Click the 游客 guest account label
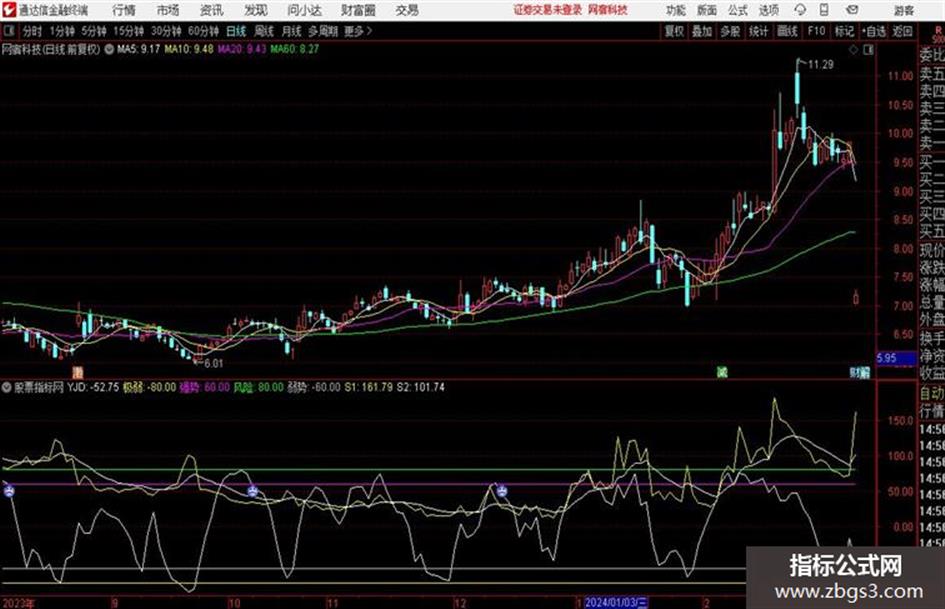This screenshot has width=945, height=609. [x=903, y=10]
